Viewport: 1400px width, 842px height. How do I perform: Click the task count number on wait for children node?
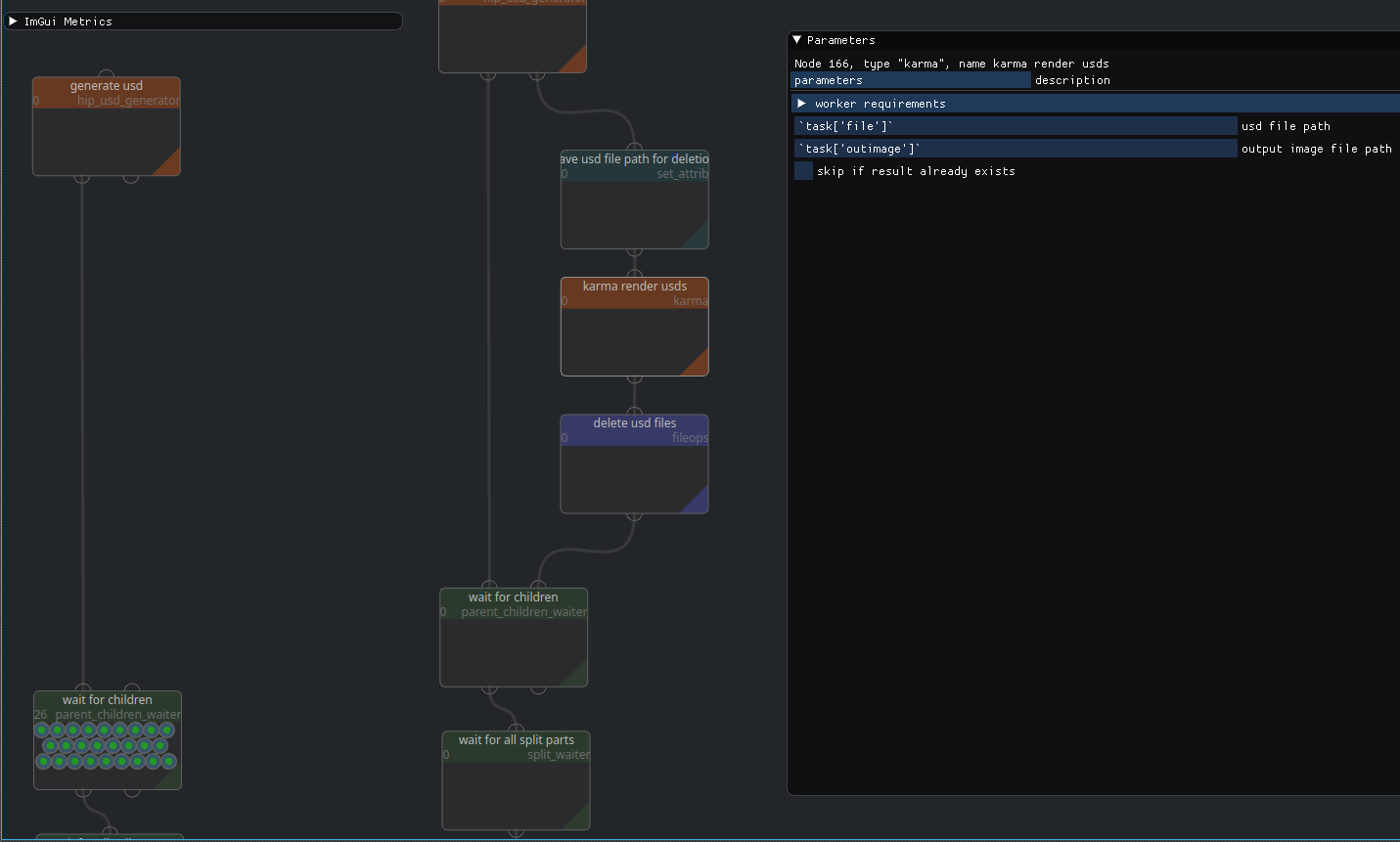pos(40,714)
